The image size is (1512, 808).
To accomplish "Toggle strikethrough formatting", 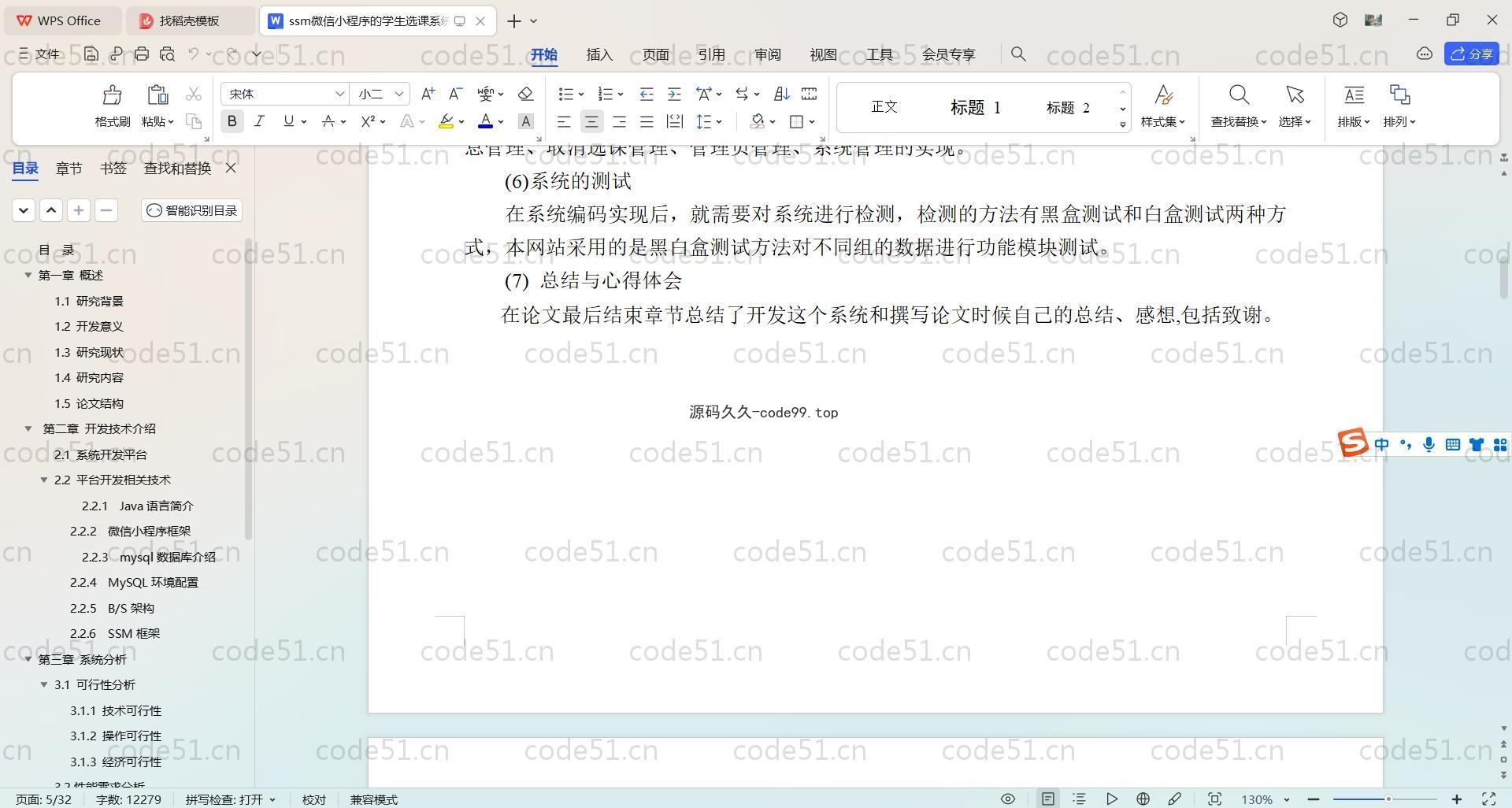I will 328,121.
